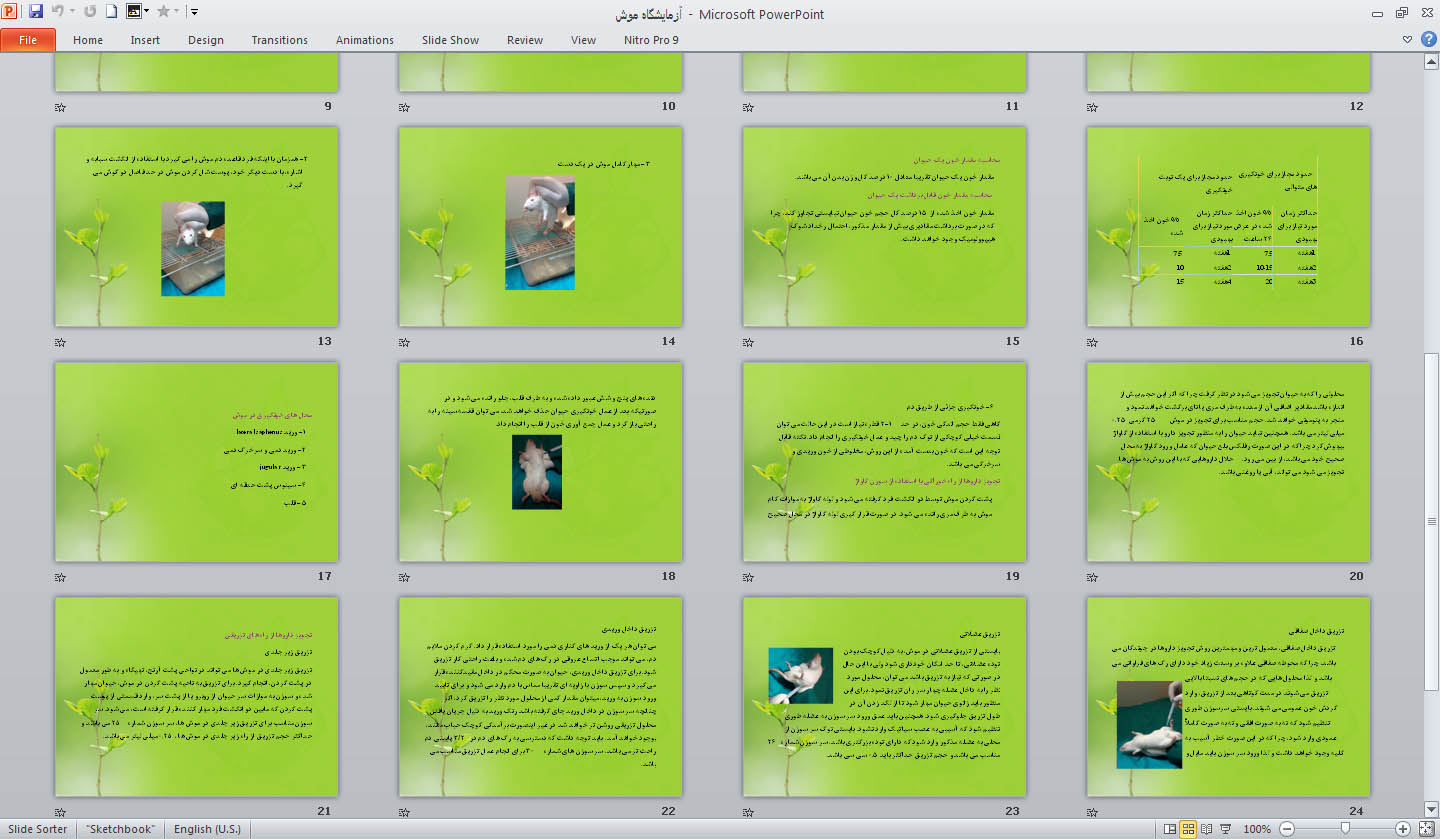Play transition preview star below slide 13
This screenshot has height=839, width=1440.
60,341
